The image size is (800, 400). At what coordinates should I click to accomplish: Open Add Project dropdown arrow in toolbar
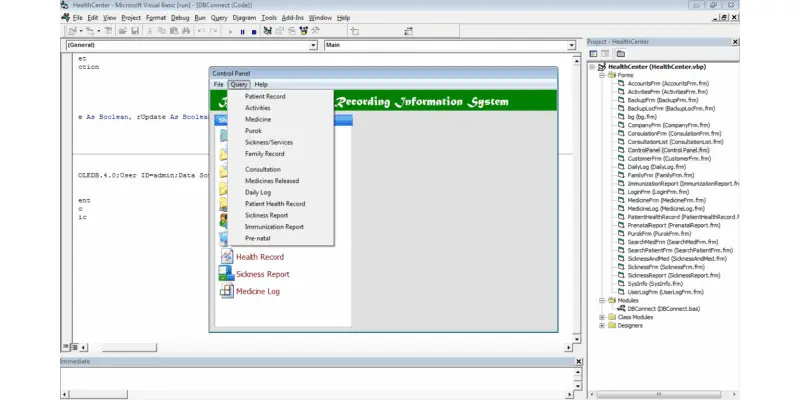[81, 31]
